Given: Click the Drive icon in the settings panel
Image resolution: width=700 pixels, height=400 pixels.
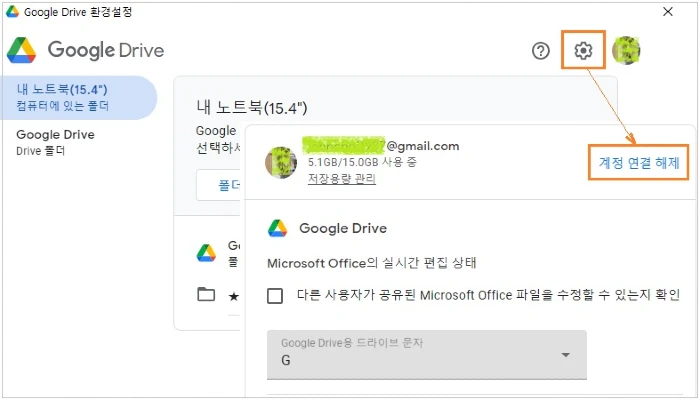Looking at the screenshot, I should 277,228.
